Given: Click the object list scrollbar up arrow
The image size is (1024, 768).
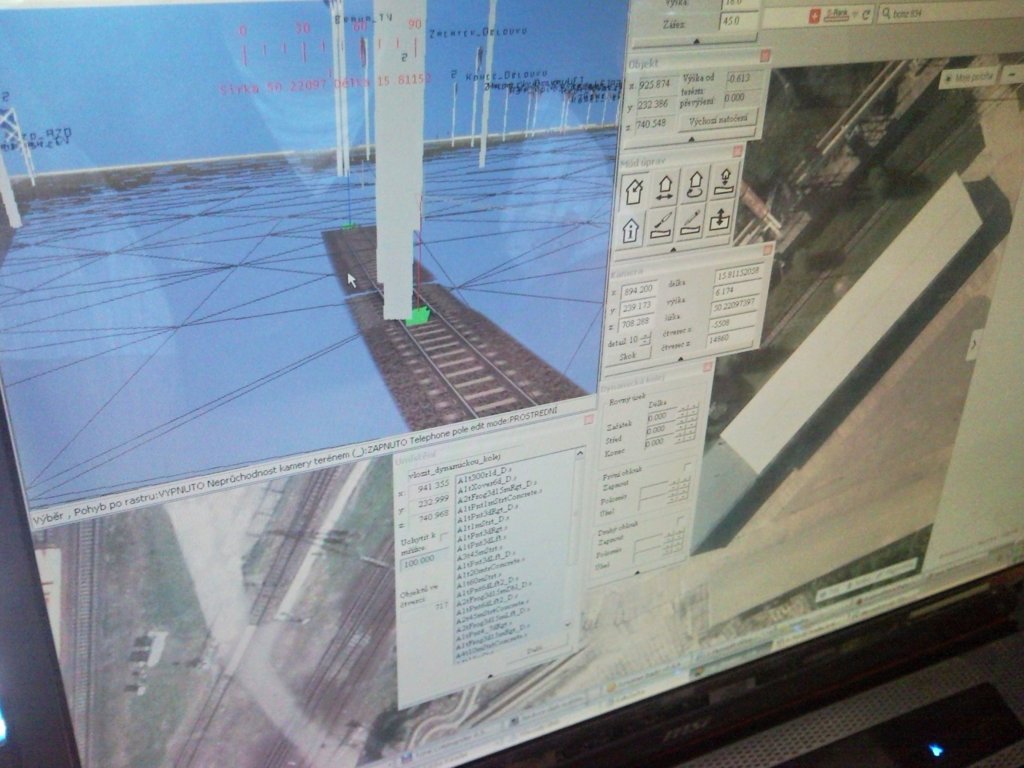Looking at the screenshot, I should pyautogui.click(x=580, y=454).
